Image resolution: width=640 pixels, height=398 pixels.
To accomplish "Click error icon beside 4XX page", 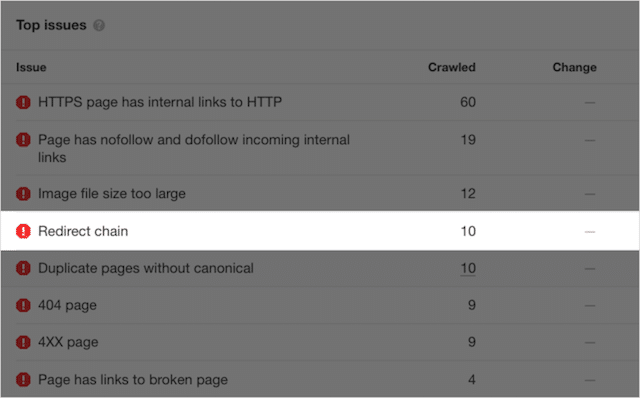I will point(23,342).
